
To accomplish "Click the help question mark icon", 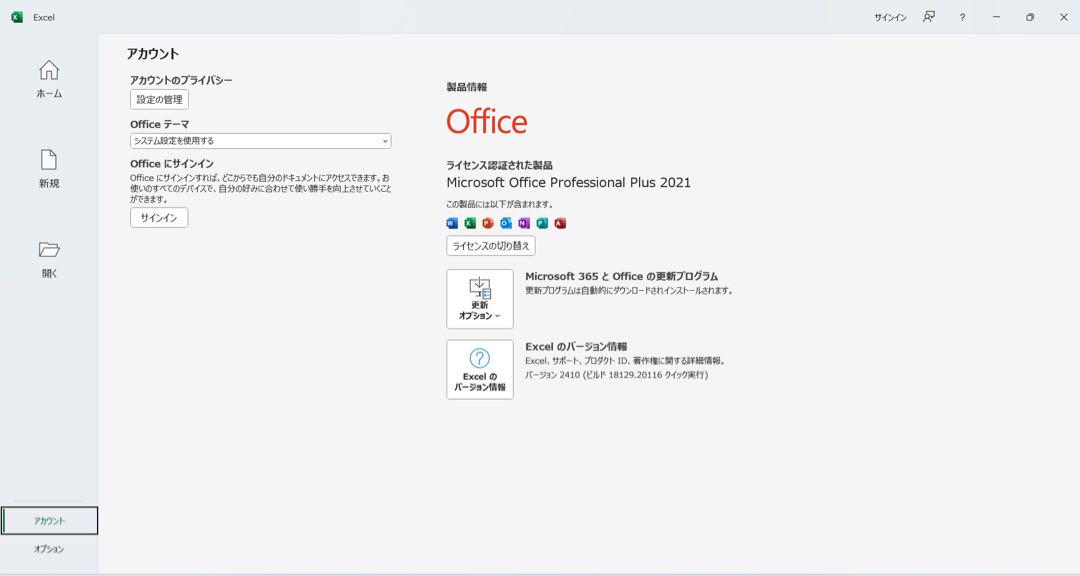I will 962,17.
